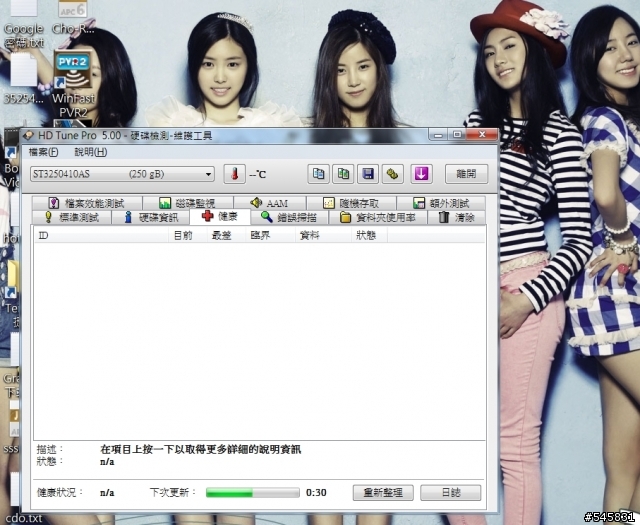Switch to the 錯誤掃描 tab
The height and width of the screenshot is (525, 640).
coord(289,217)
